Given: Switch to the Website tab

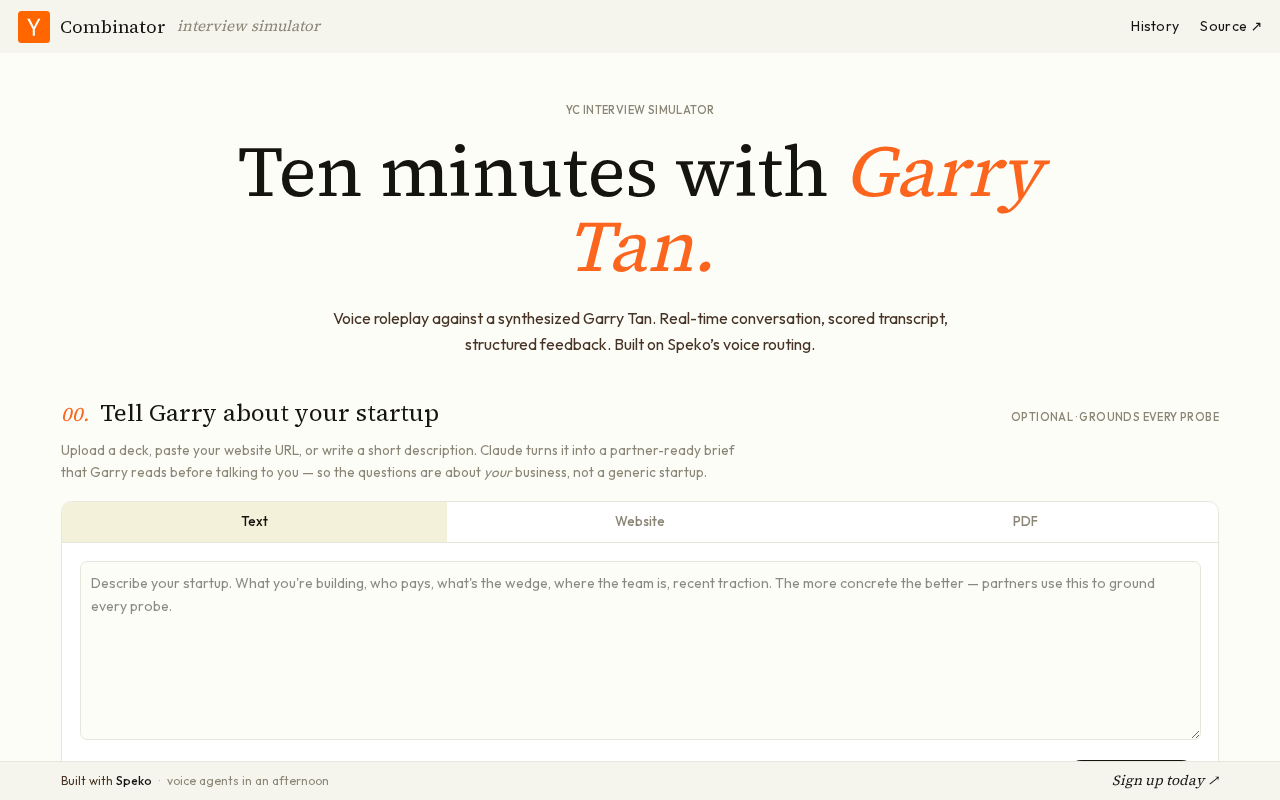Looking at the screenshot, I should [x=640, y=522].
